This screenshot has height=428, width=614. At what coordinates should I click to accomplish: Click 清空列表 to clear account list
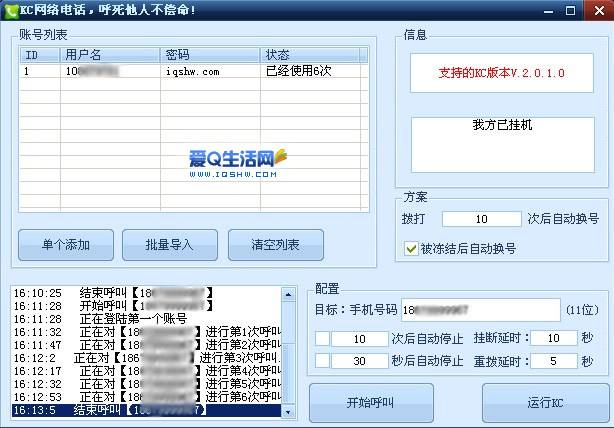(276, 245)
